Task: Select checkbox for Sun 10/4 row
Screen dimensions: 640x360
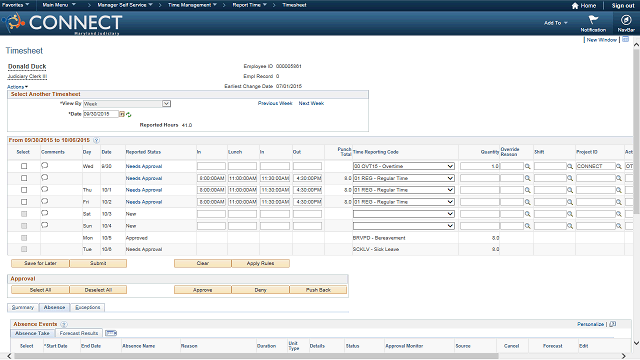Action: pyautogui.click(x=24, y=226)
